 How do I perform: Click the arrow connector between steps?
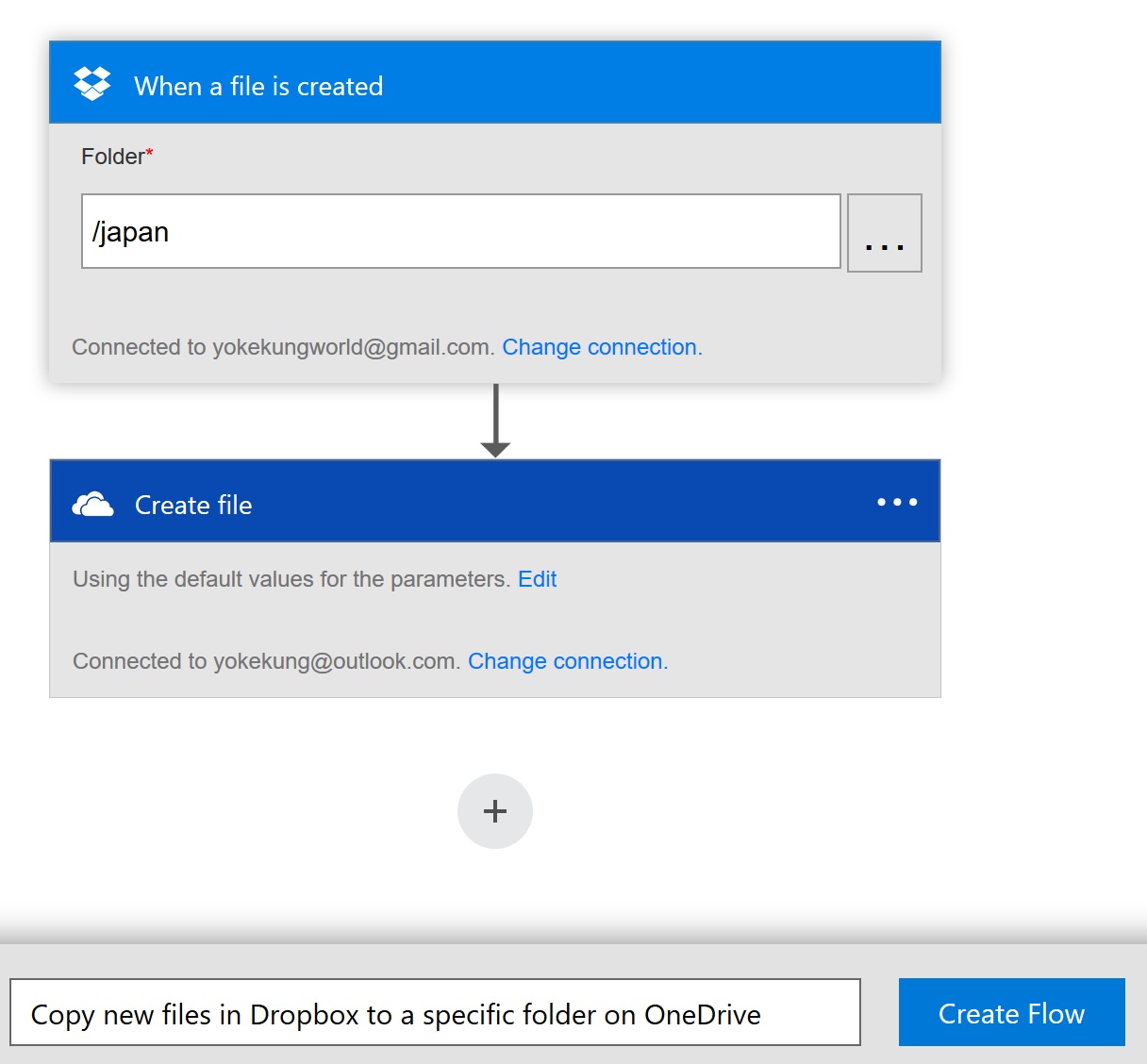tap(495, 421)
